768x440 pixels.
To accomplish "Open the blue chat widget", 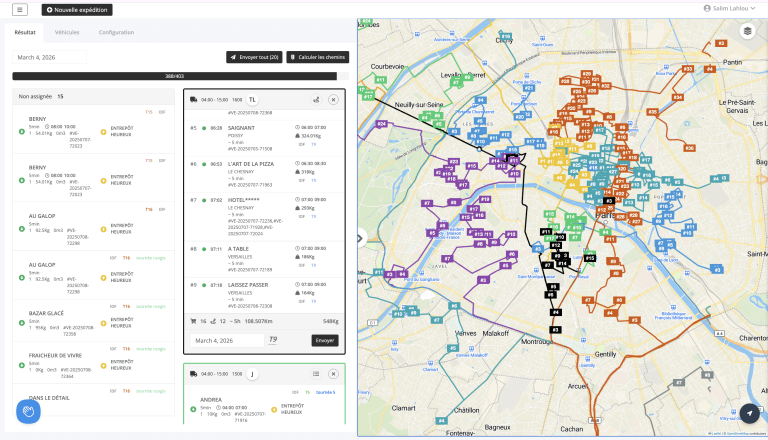I will pyautogui.click(x=28, y=411).
